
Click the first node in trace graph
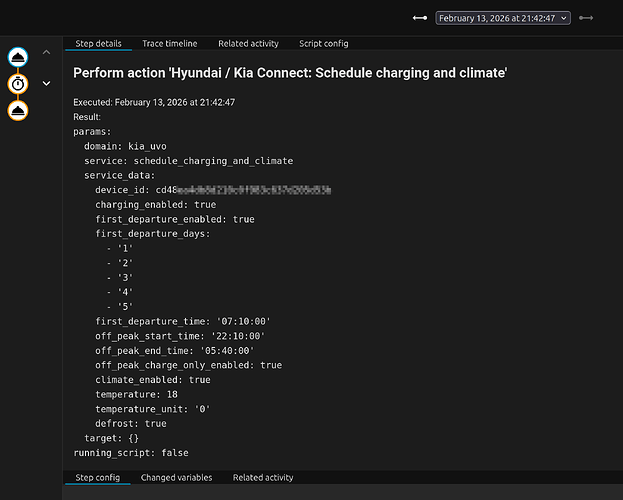tap(18, 57)
